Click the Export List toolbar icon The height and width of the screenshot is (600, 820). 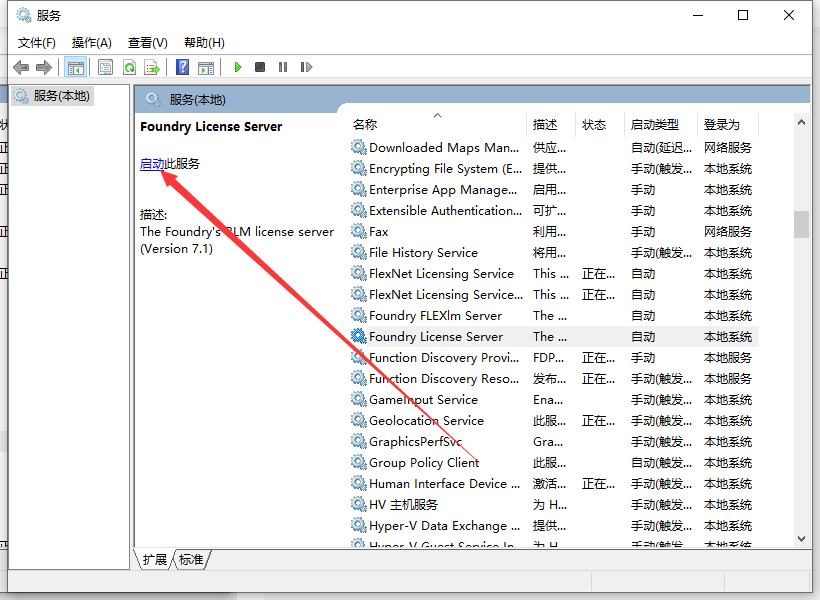tap(152, 67)
